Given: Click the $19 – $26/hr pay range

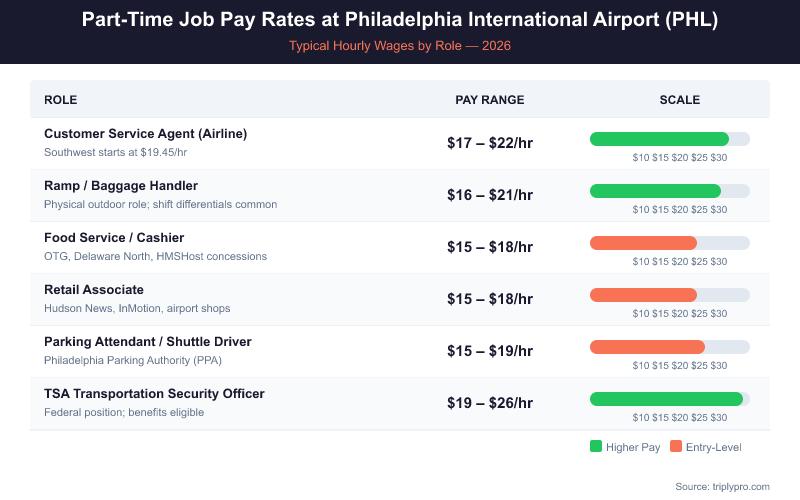Looking at the screenshot, I should point(490,403).
